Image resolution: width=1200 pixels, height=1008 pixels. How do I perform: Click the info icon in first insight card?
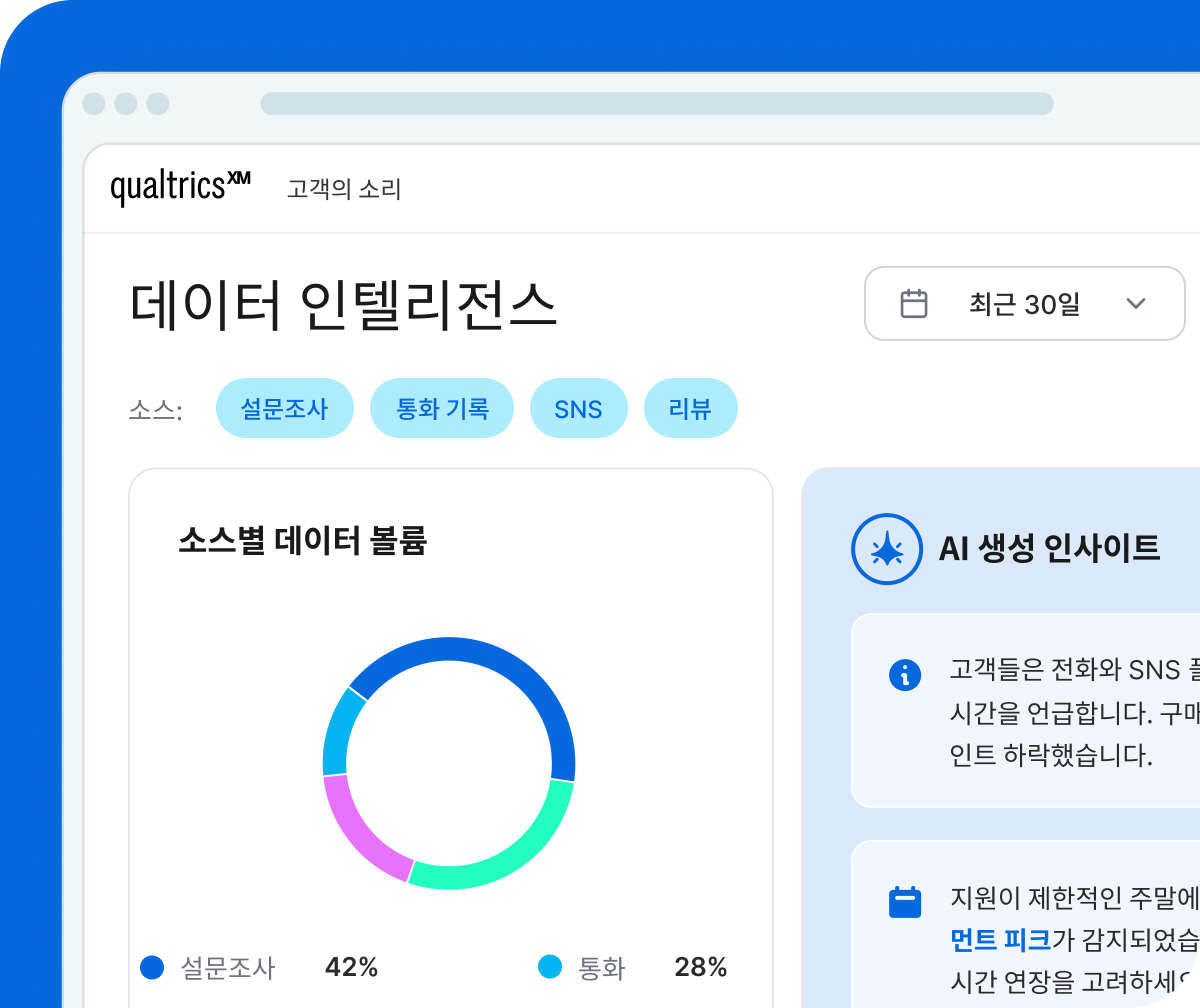click(905, 675)
